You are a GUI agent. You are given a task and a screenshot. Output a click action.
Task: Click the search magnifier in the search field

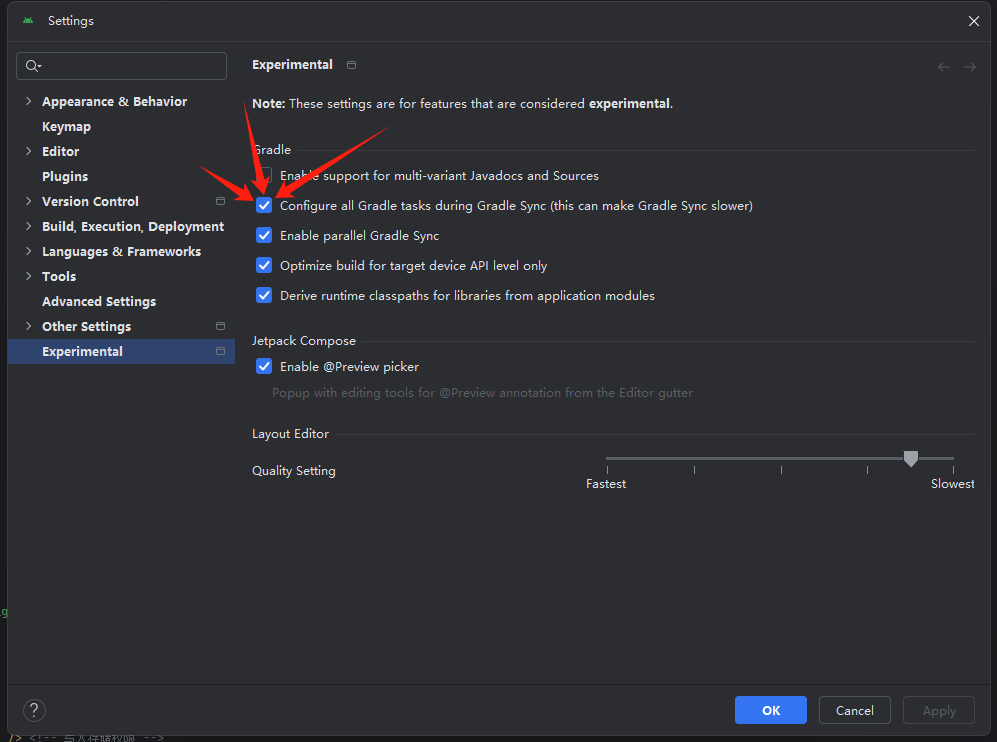tap(33, 65)
